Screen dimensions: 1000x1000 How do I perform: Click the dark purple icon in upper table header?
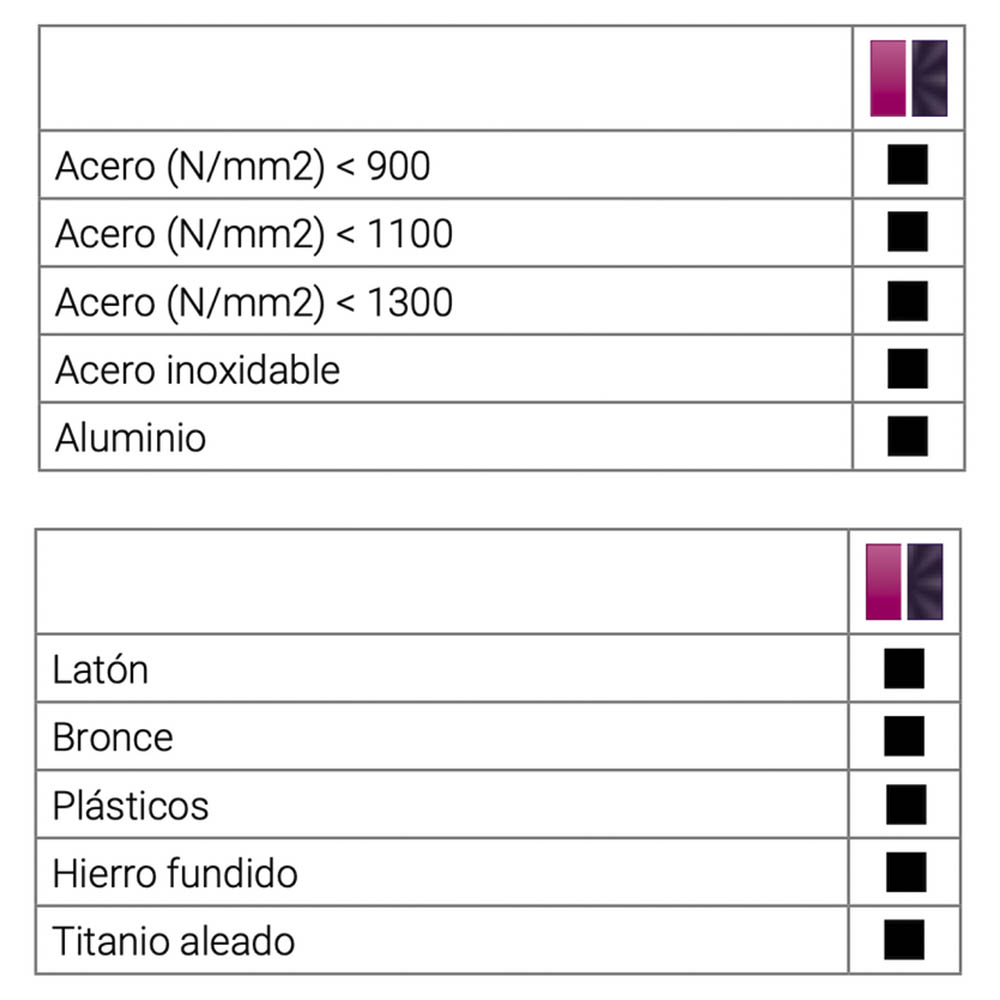pyautogui.click(x=929, y=78)
